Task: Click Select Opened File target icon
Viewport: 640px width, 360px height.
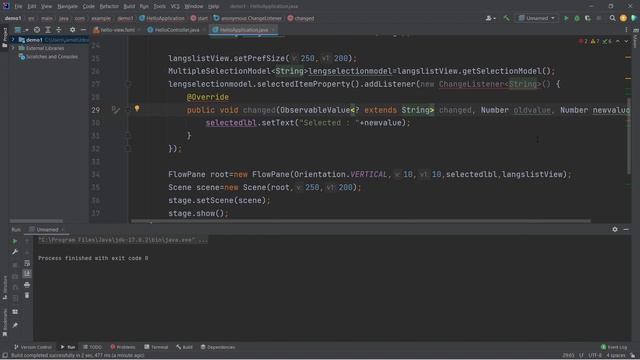Action: coord(37,30)
